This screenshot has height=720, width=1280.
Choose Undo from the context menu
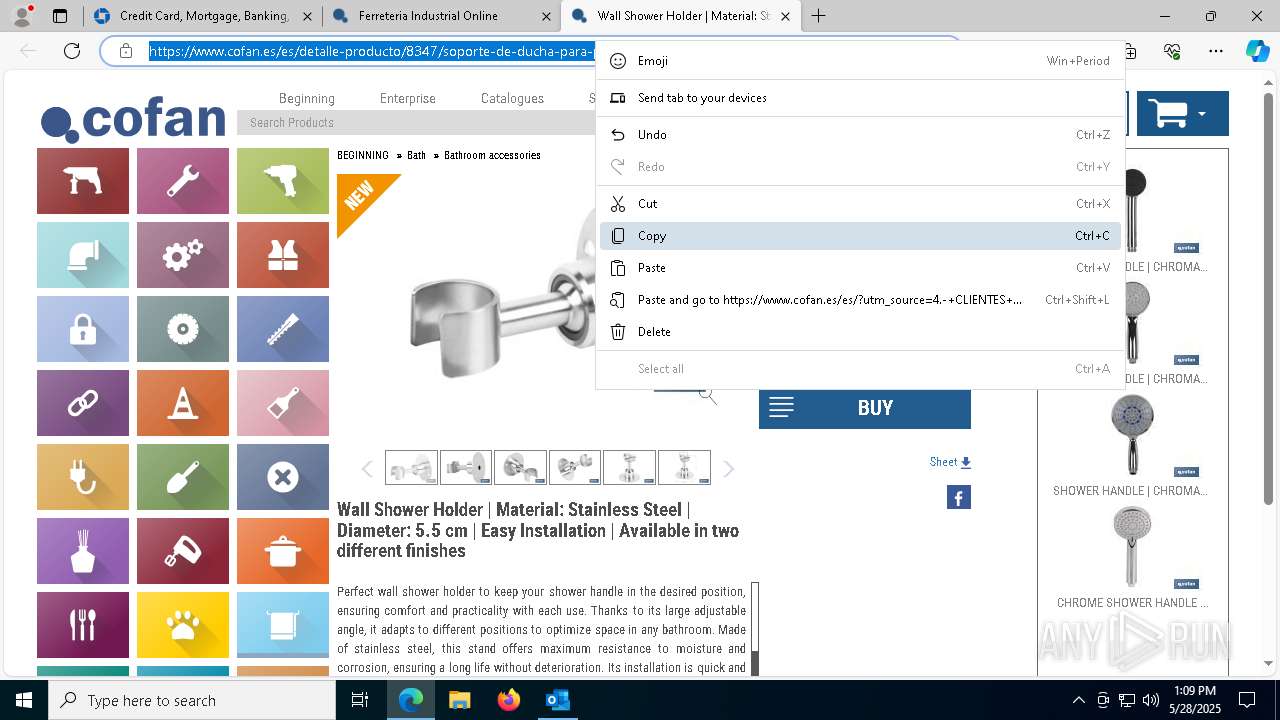(x=860, y=135)
